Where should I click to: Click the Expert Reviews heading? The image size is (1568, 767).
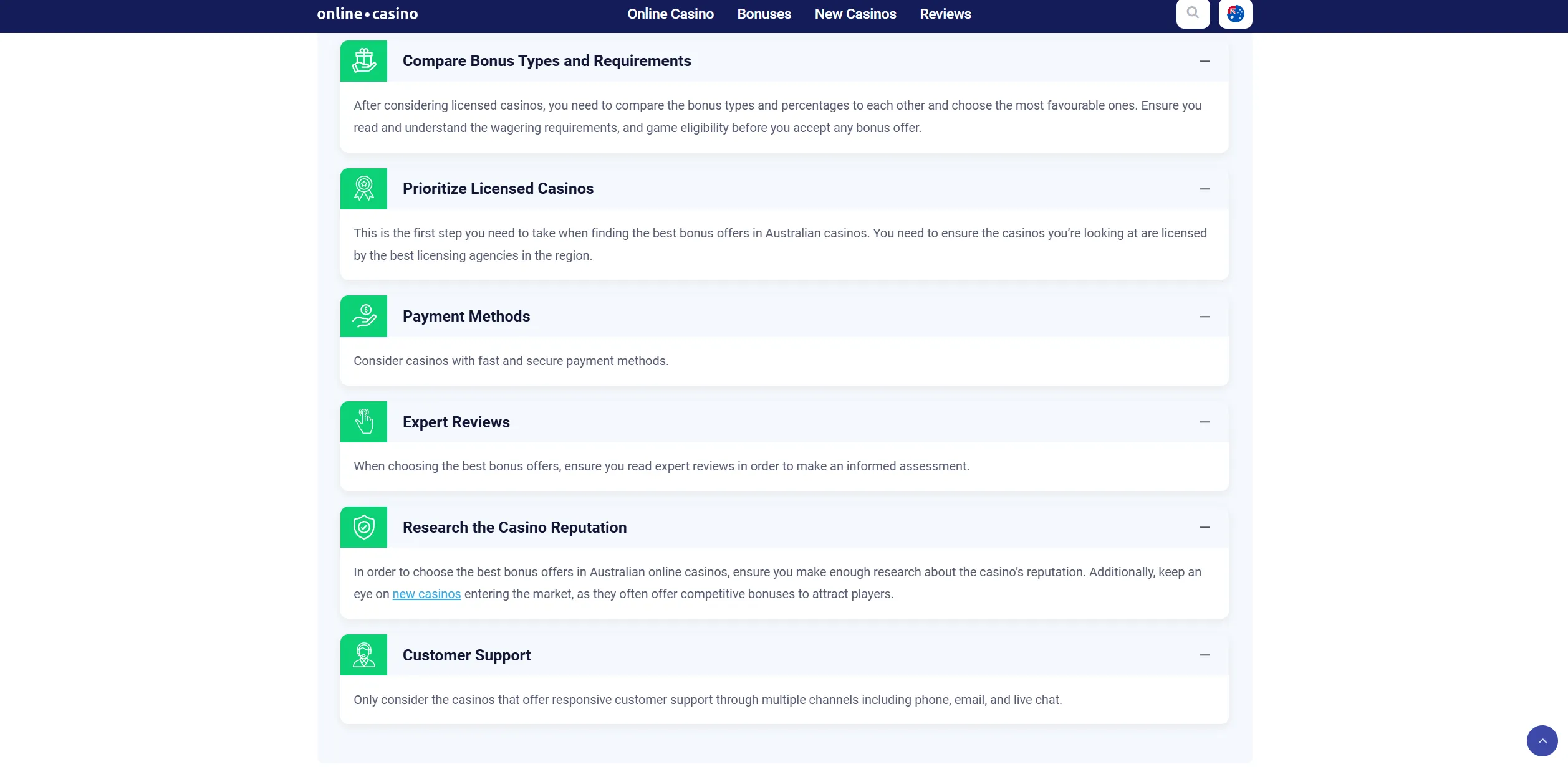pos(456,422)
